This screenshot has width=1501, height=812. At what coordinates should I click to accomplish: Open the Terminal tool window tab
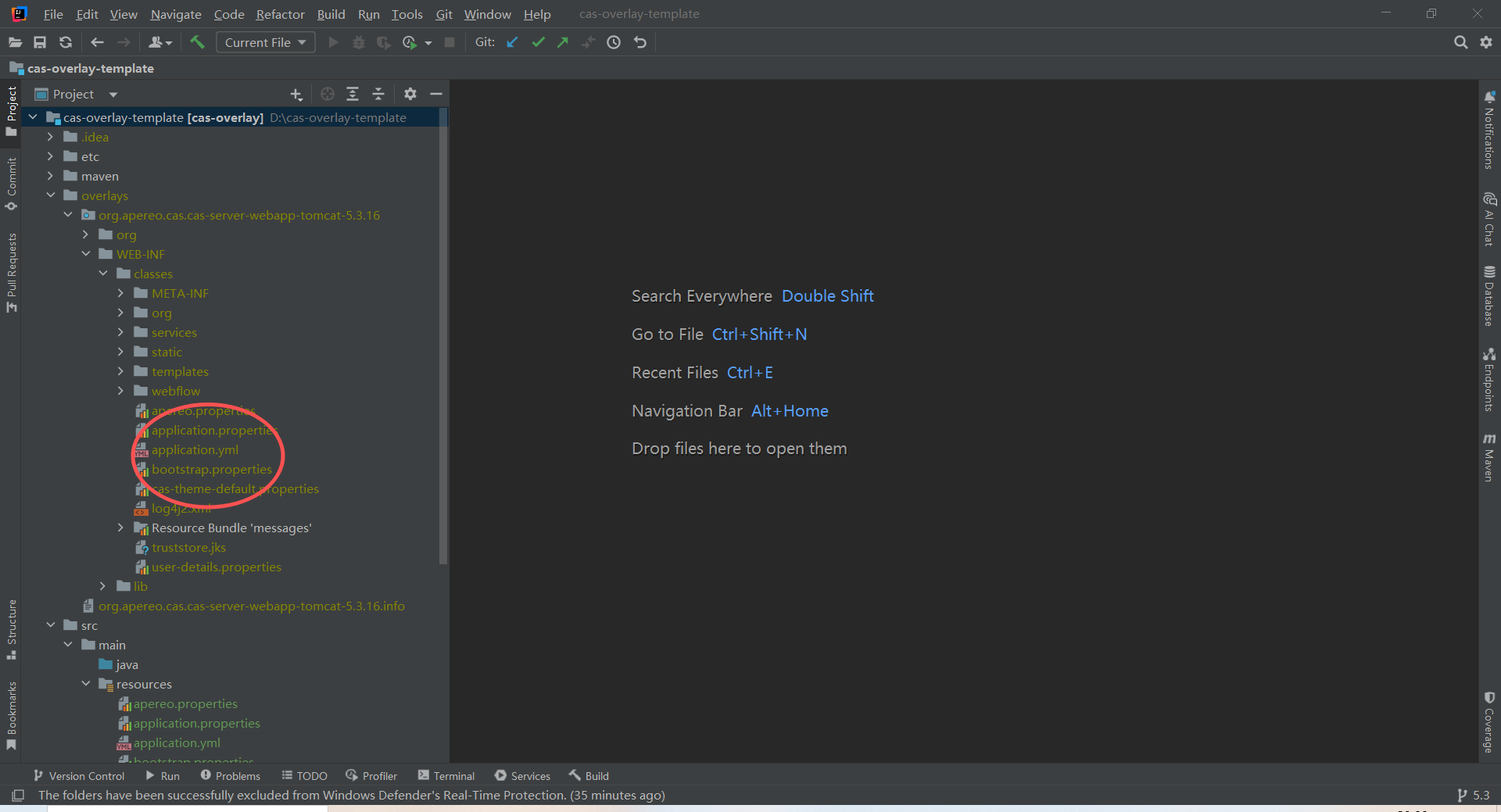click(x=446, y=776)
